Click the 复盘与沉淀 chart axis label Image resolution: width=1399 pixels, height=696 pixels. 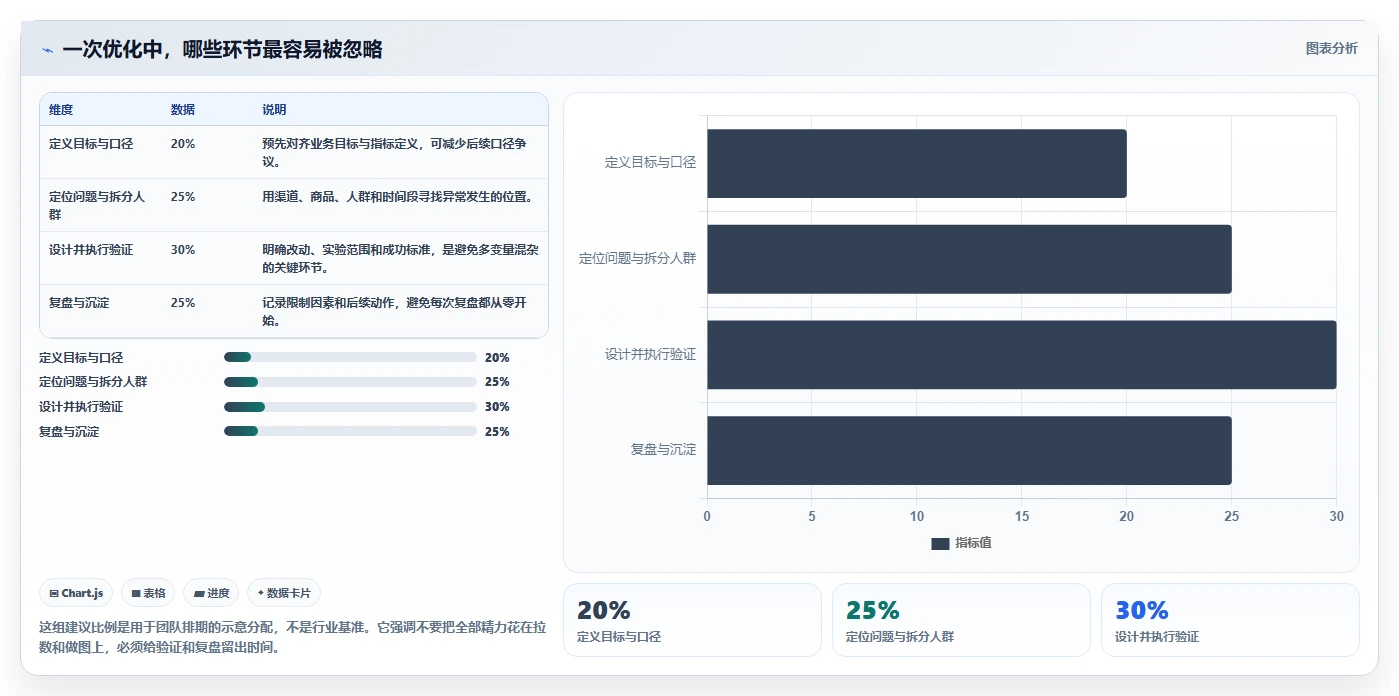click(x=663, y=450)
